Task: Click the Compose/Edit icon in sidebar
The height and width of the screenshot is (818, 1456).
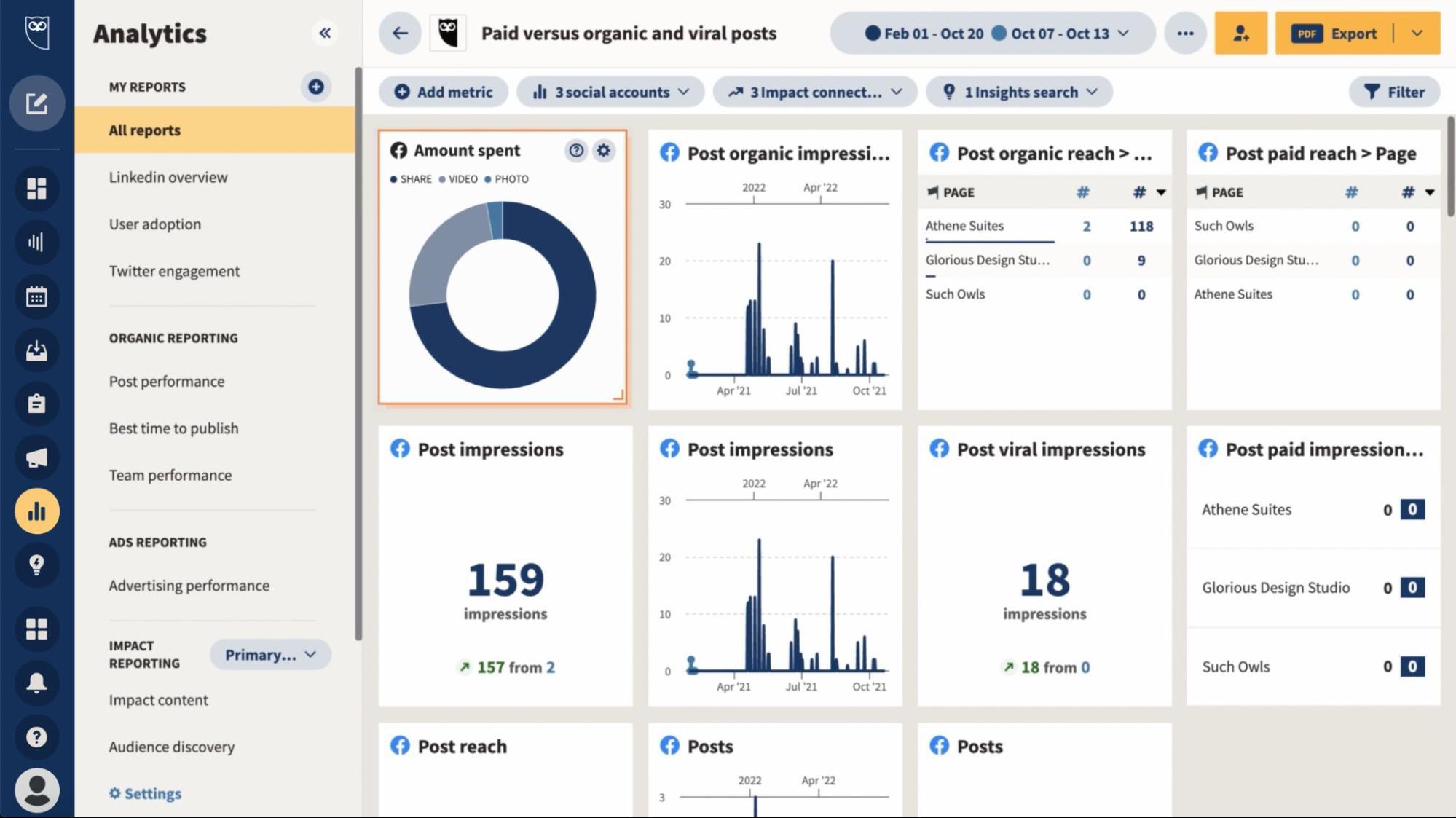Action: pos(36,101)
